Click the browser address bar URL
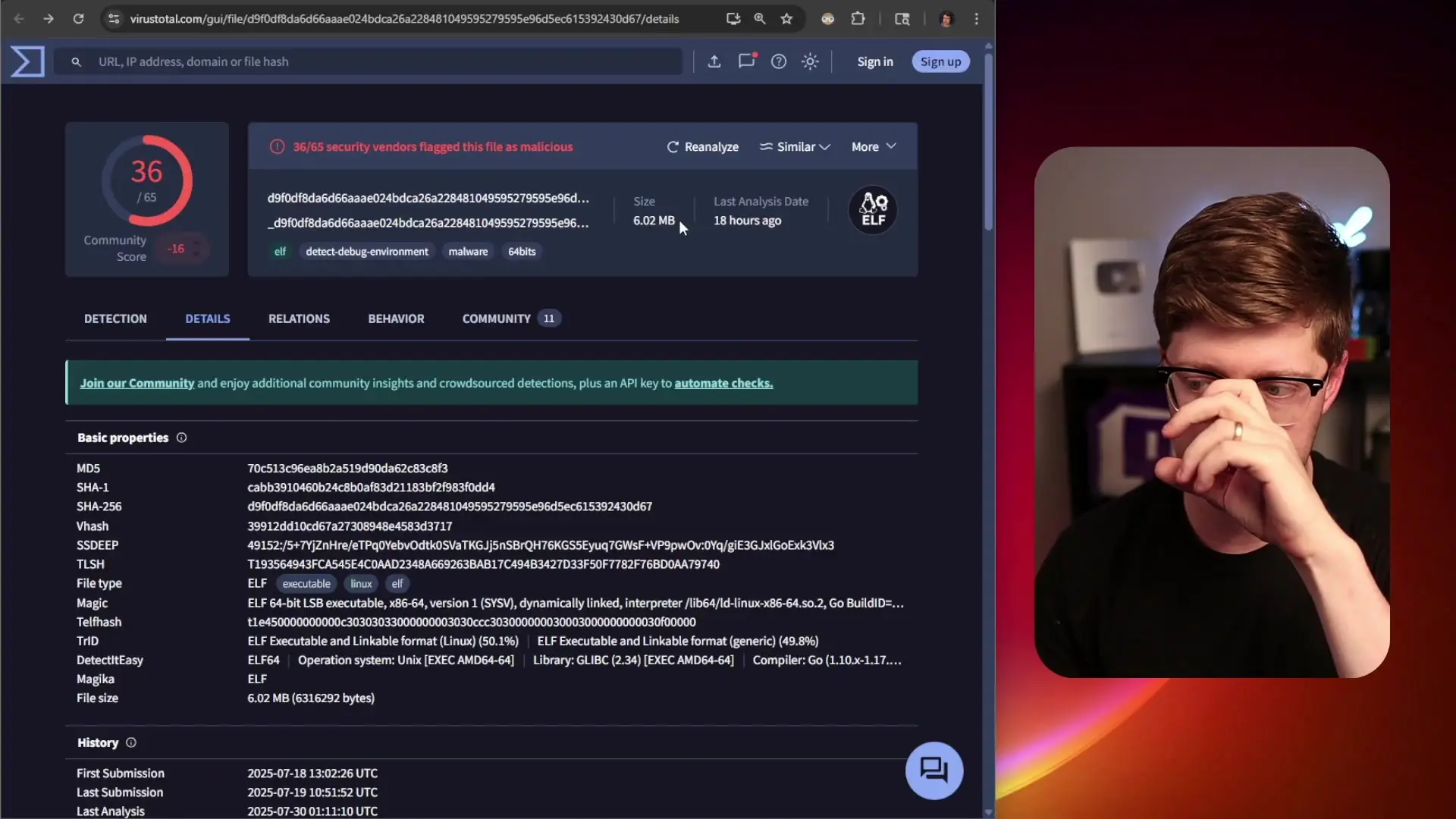 pyautogui.click(x=404, y=19)
